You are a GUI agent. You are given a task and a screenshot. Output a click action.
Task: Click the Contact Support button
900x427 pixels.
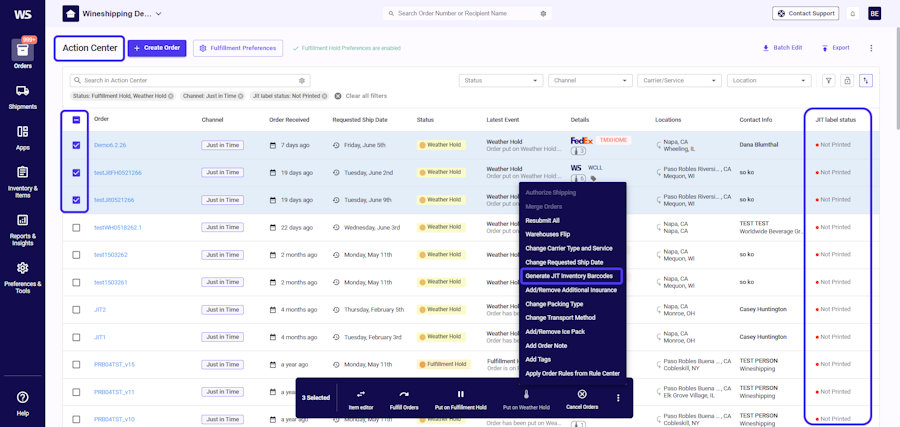click(x=805, y=13)
